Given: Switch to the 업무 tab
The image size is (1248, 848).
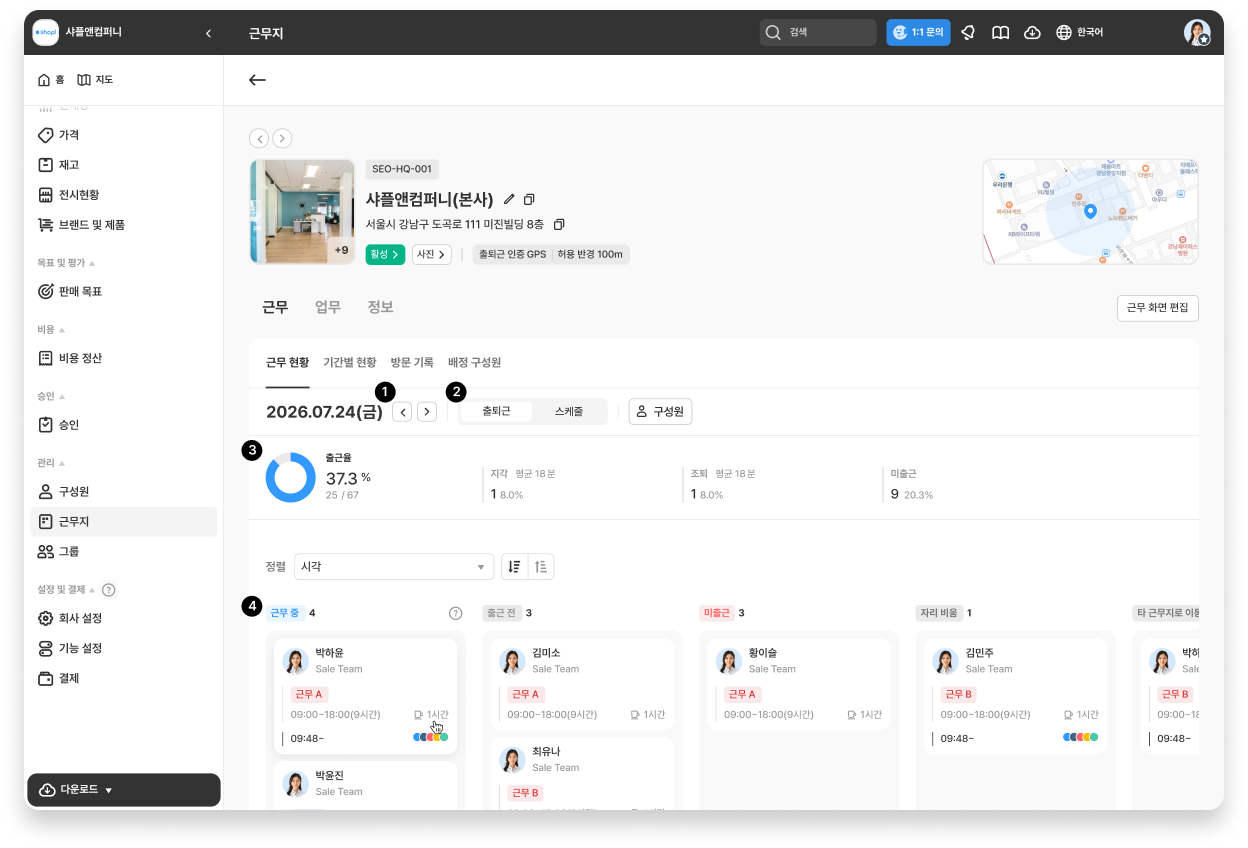Looking at the screenshot, I should point(328,307).
